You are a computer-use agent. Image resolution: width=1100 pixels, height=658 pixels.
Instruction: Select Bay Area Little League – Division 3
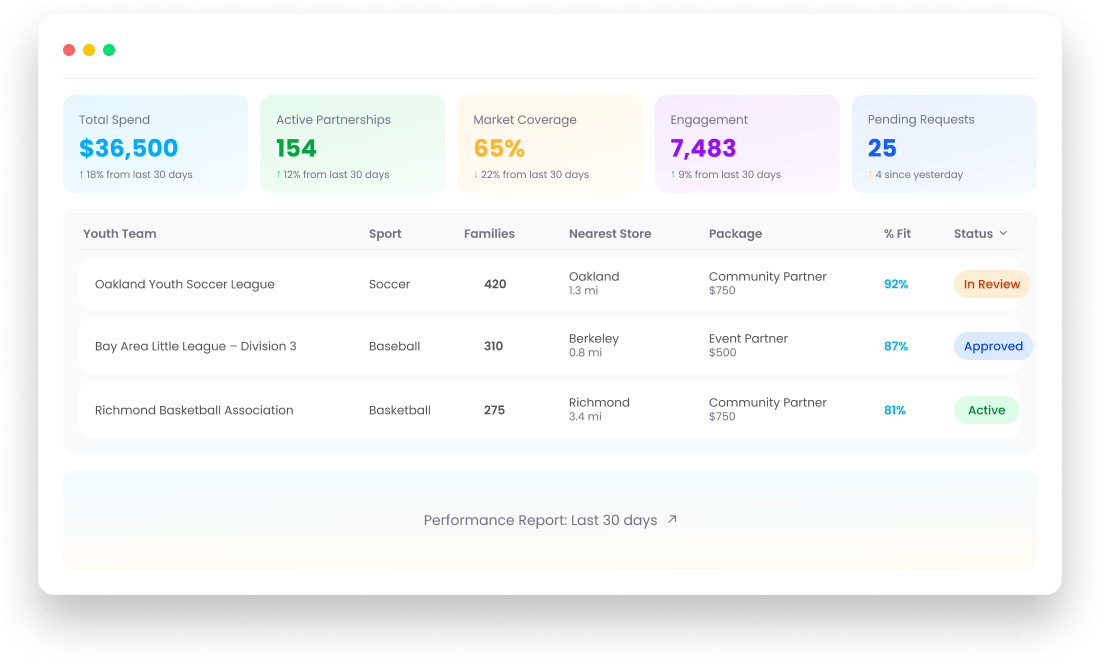click(196, 346)
